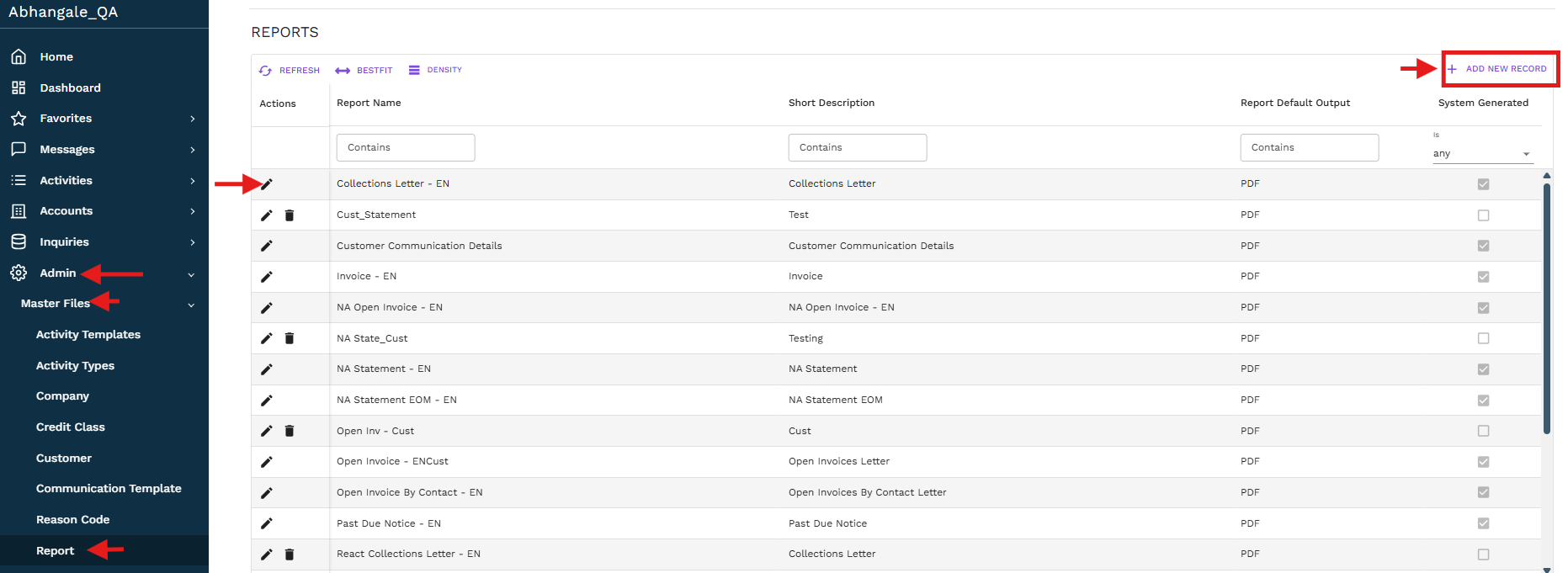Select Communication Template in the sidebar
Screen dimensions: 1568x573
coord(109,489)
